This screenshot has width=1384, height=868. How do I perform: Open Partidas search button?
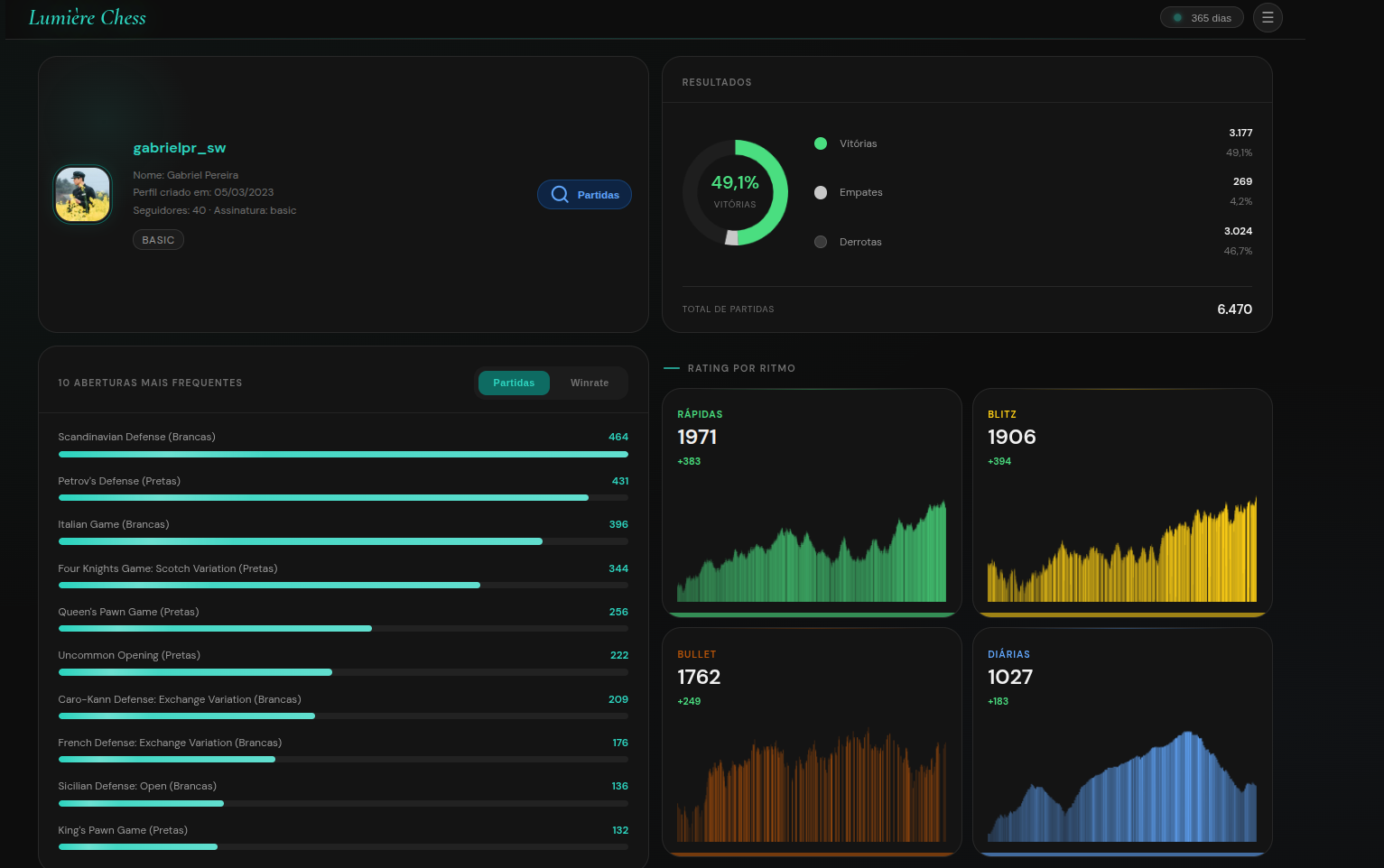(x=584, y=194)
